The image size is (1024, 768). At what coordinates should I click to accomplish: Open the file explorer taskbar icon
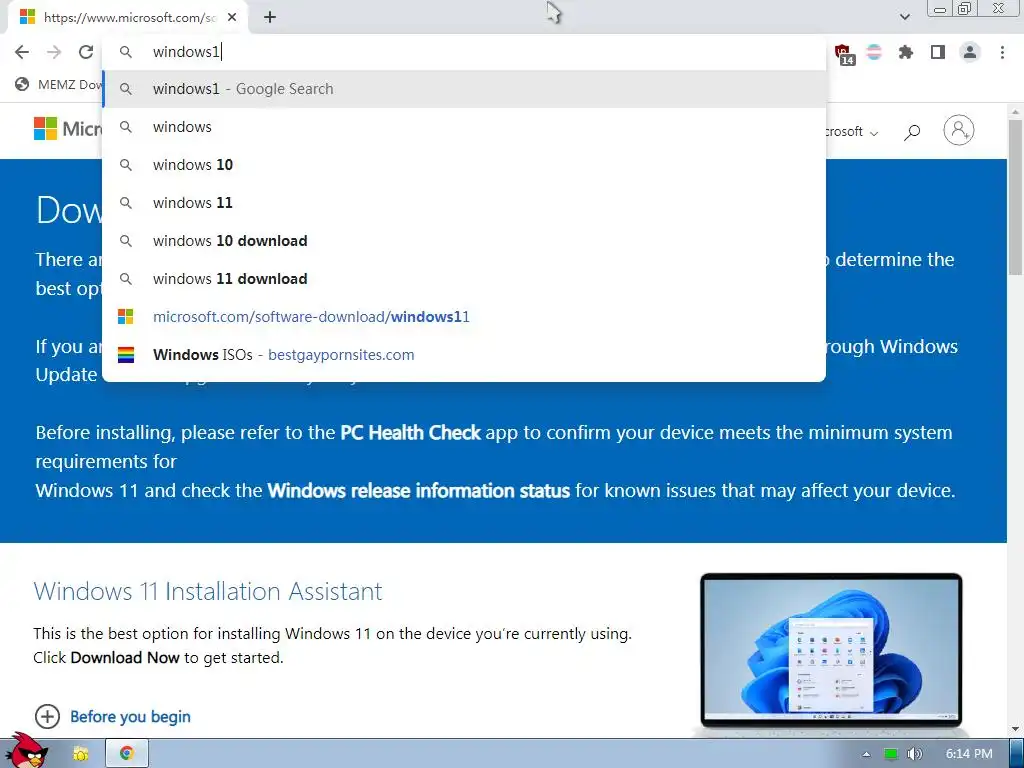tap(80, 754)
